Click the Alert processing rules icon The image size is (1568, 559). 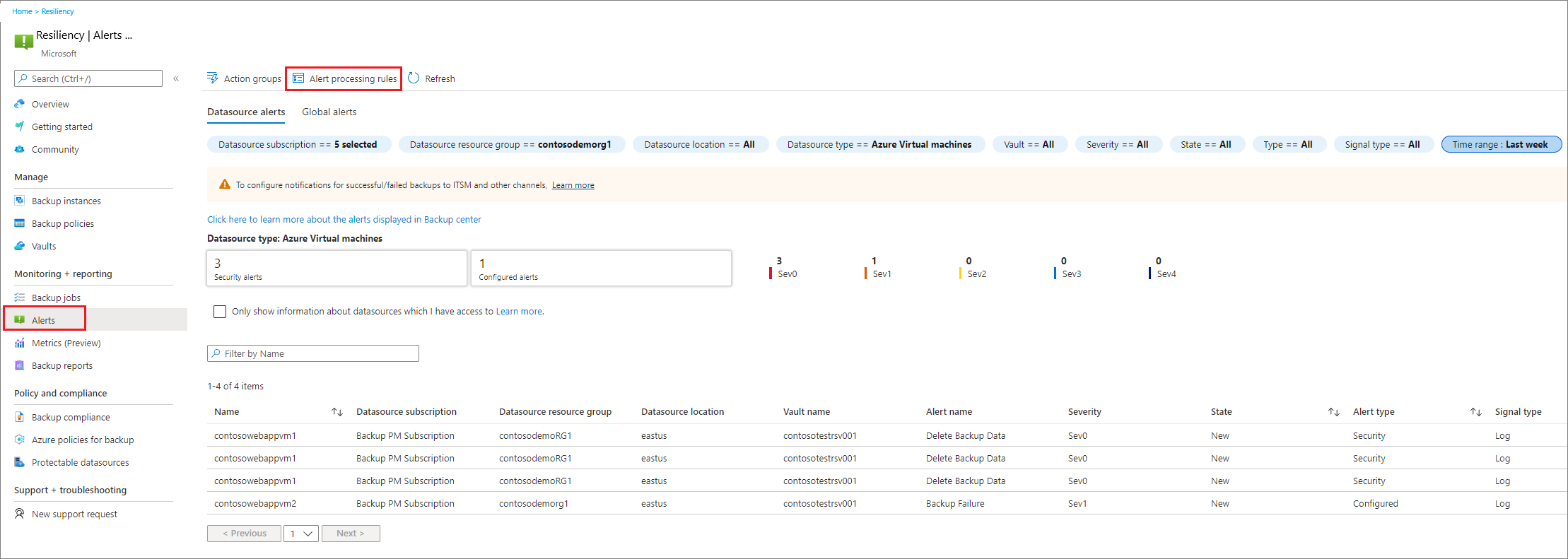[x=298, y=78]
